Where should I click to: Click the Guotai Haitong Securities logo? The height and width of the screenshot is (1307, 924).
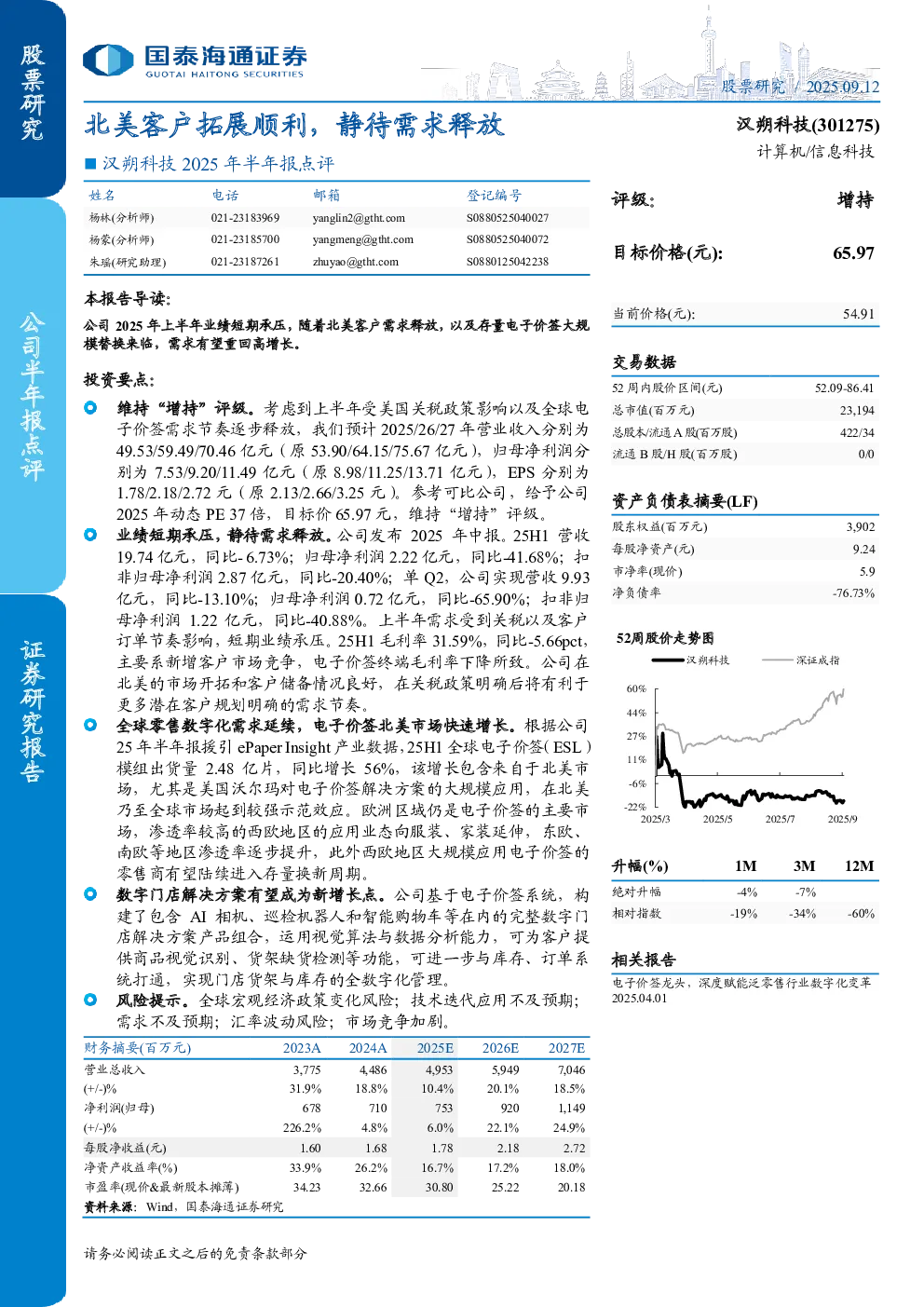[x=194, y=61]
